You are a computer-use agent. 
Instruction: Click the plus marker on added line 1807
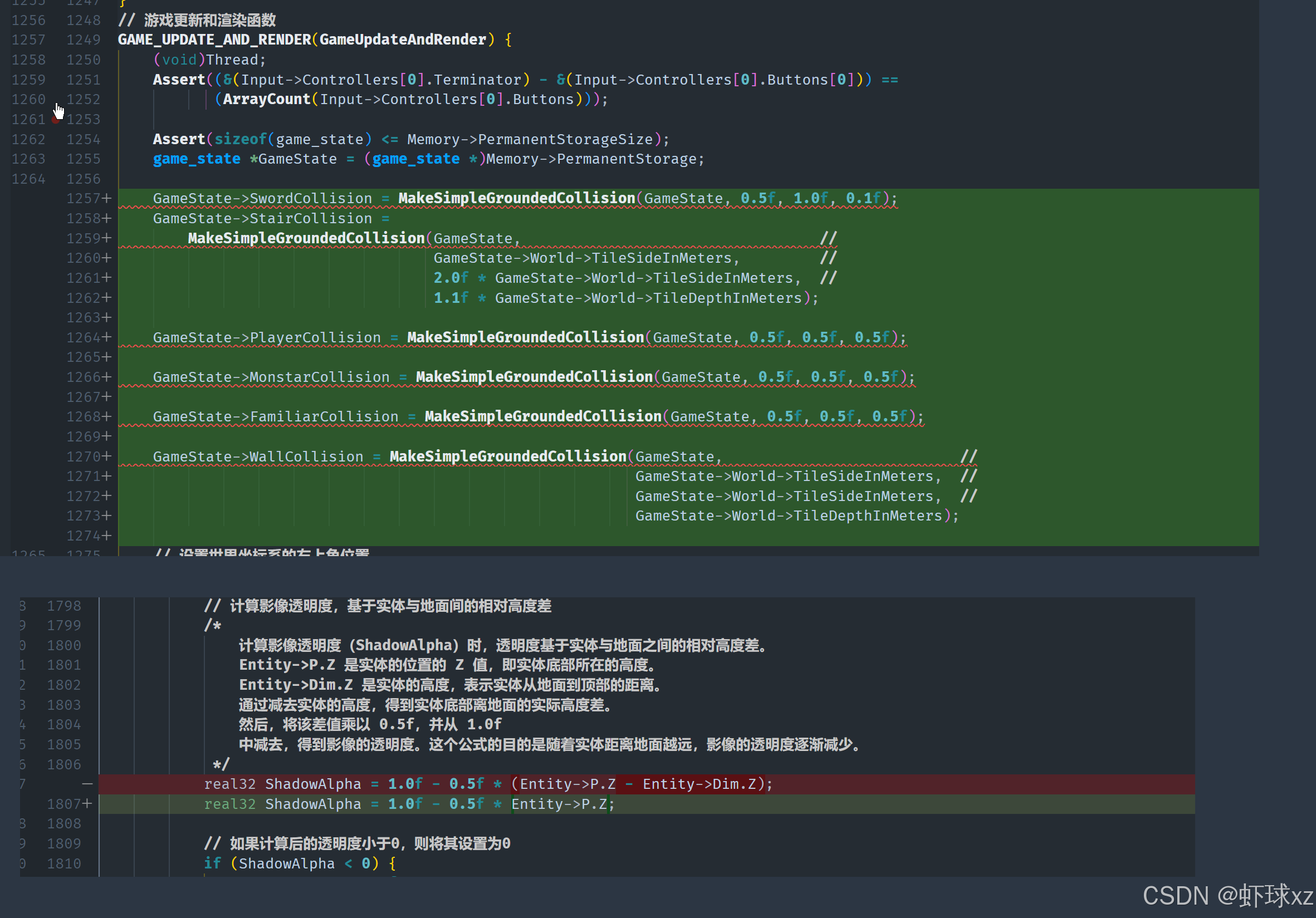click(x=87, y=804)
